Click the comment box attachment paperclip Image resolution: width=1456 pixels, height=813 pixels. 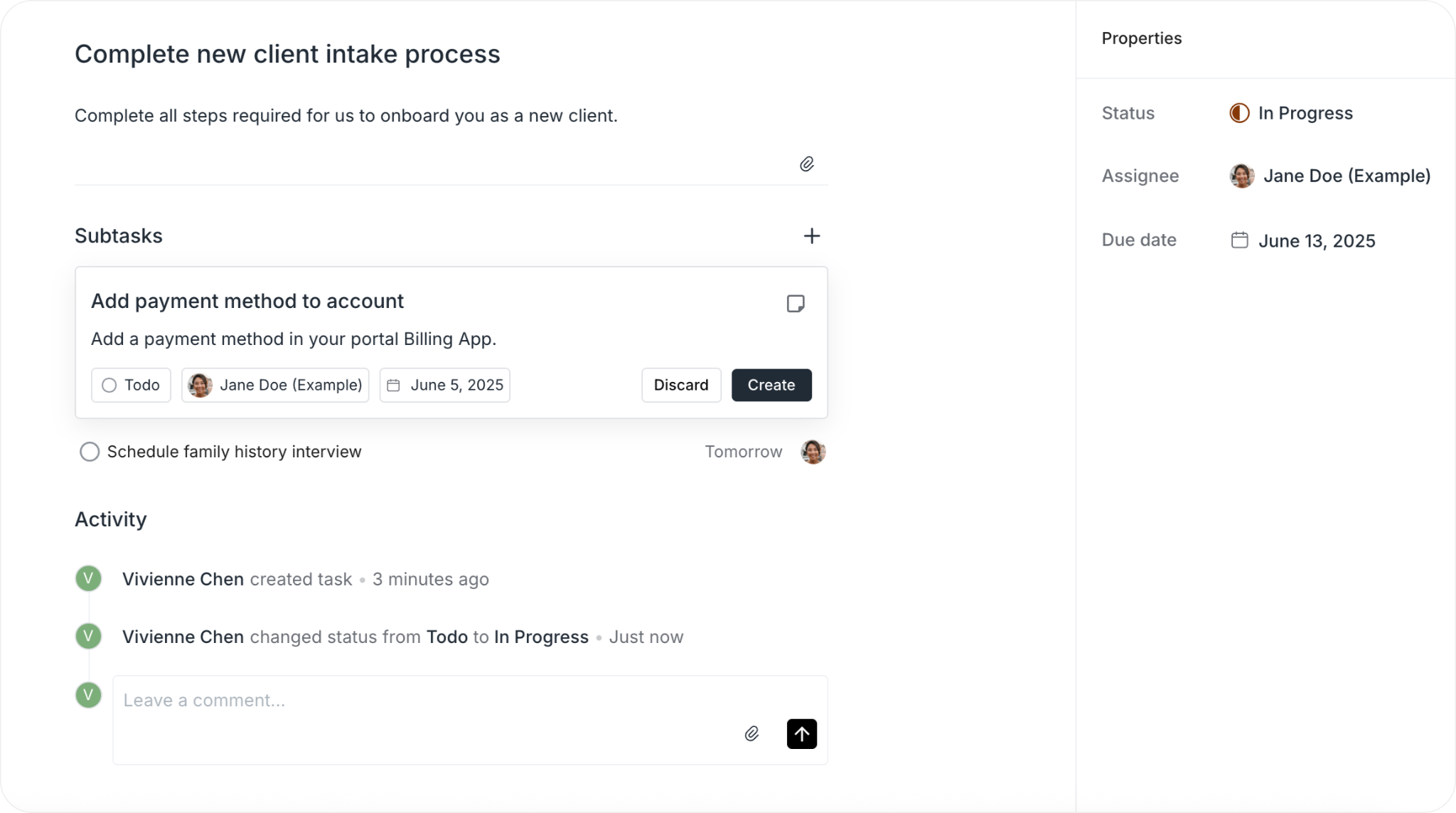[751, 734]
